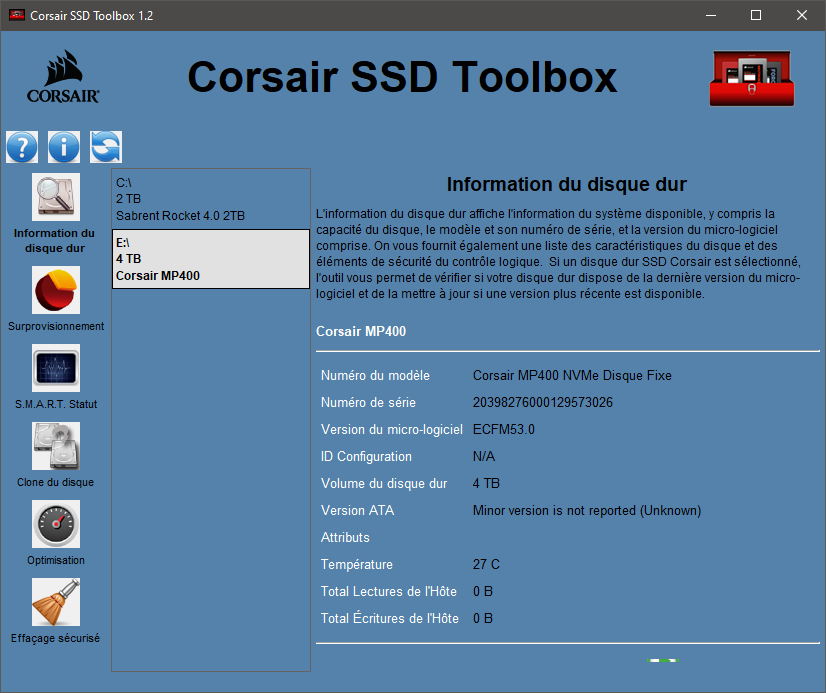The height and width of the screenshot is (693, 826).
Task: Click the Version du micro-logiciel label
Action: (x=392, y=430)
